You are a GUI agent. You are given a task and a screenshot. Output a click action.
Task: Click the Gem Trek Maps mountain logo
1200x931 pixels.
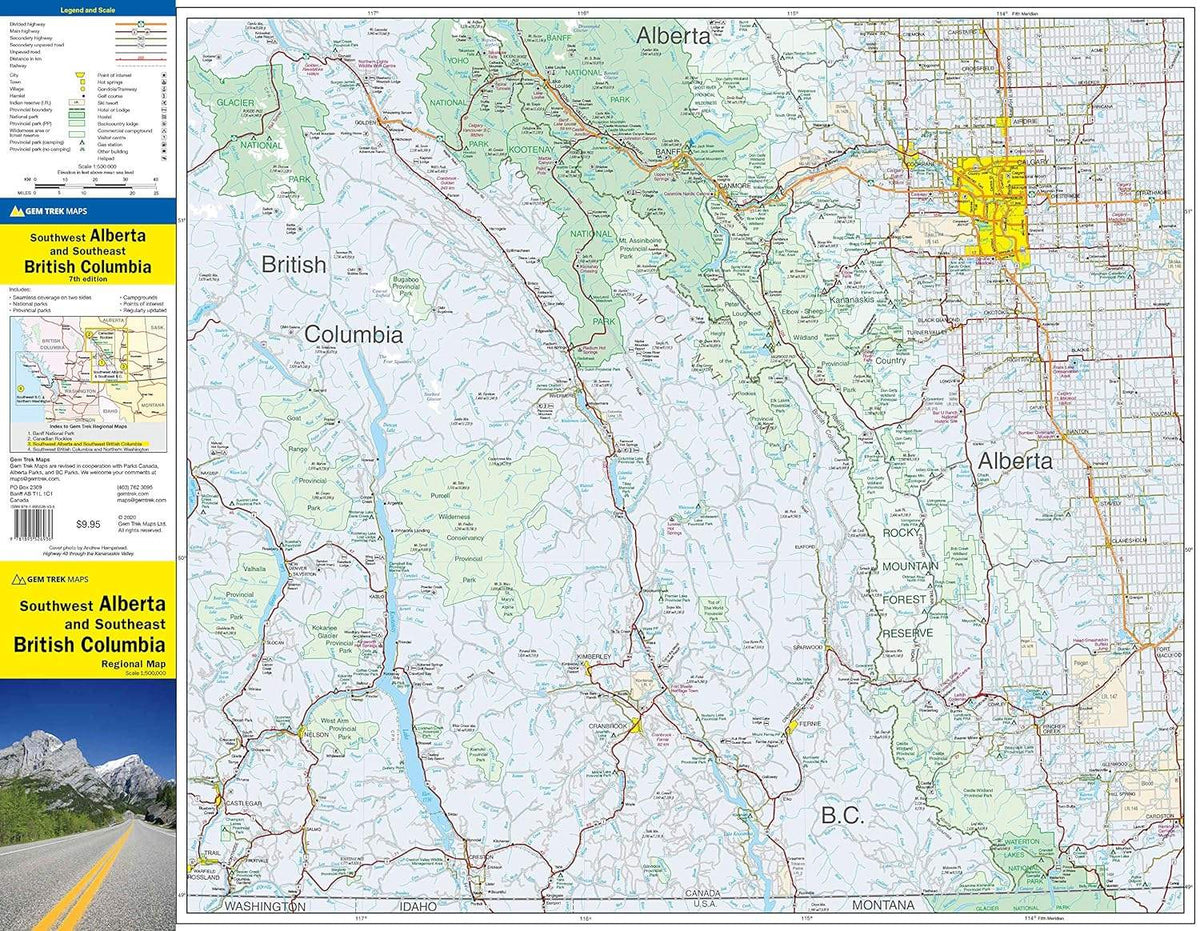click(17, 211)
